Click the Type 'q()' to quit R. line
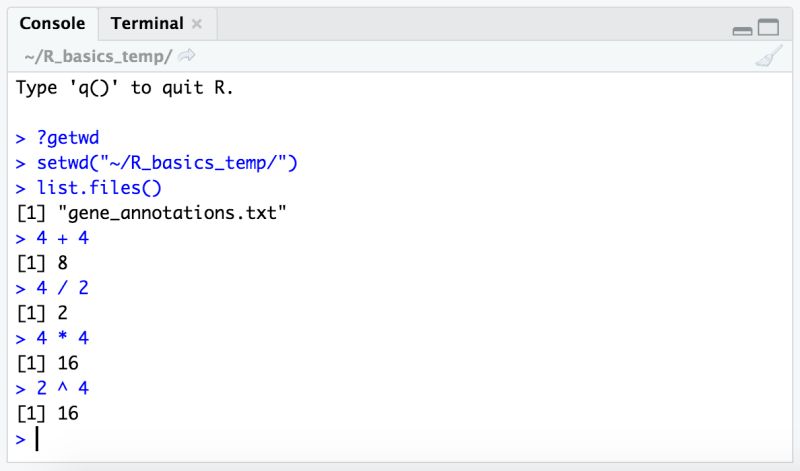800x471 pixels. 124,88
